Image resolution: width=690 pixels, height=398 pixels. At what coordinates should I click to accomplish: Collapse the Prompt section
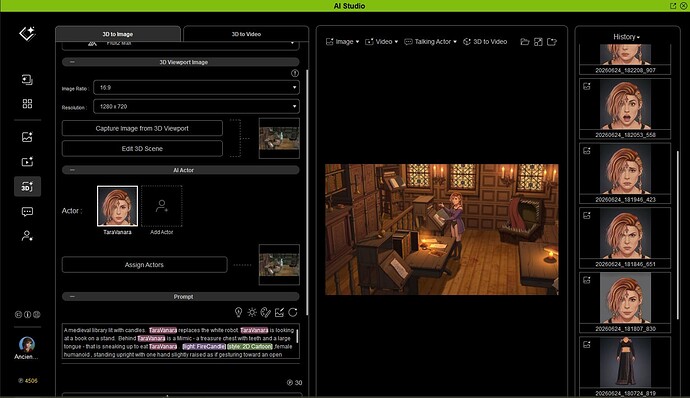[72, 297]
